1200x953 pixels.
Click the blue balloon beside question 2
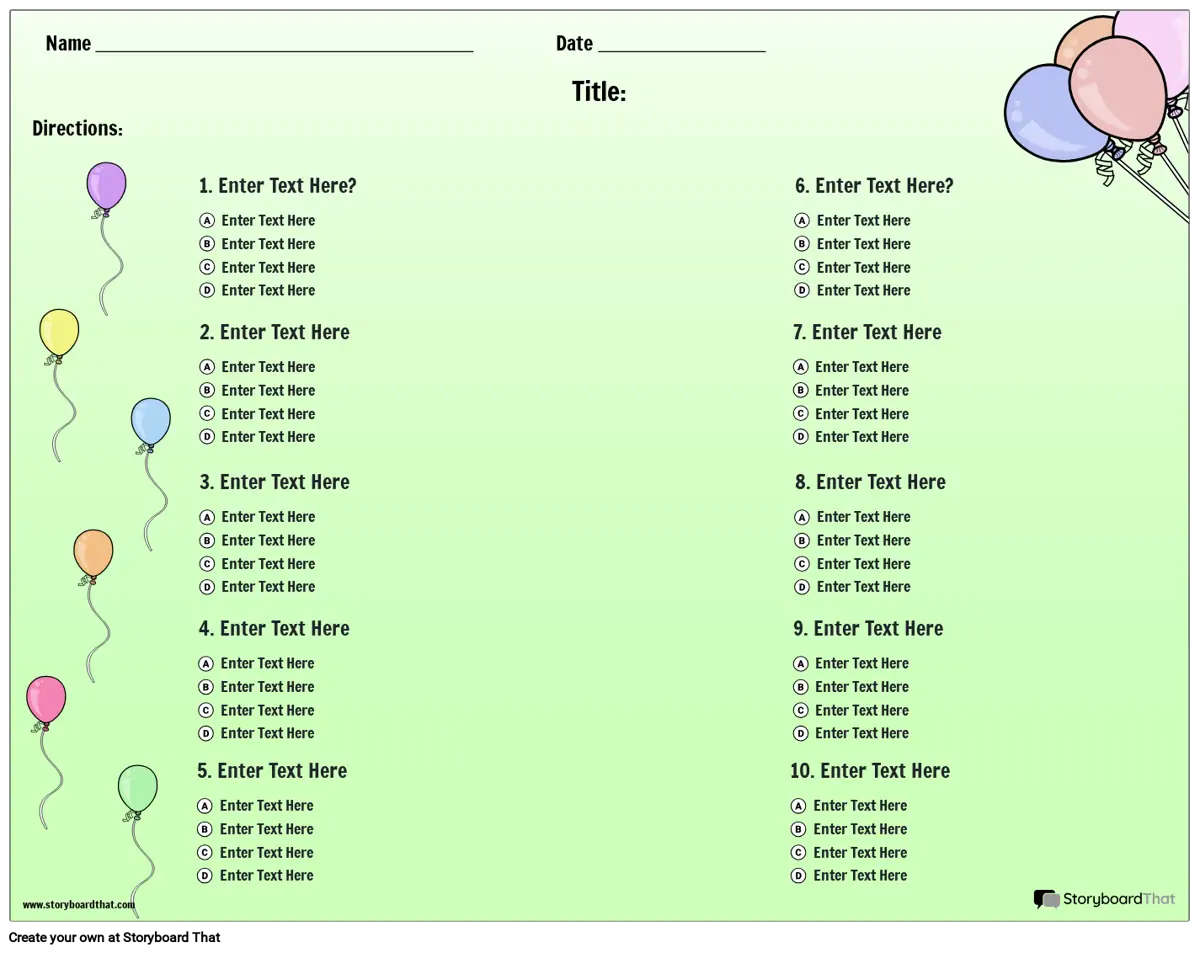151,422
